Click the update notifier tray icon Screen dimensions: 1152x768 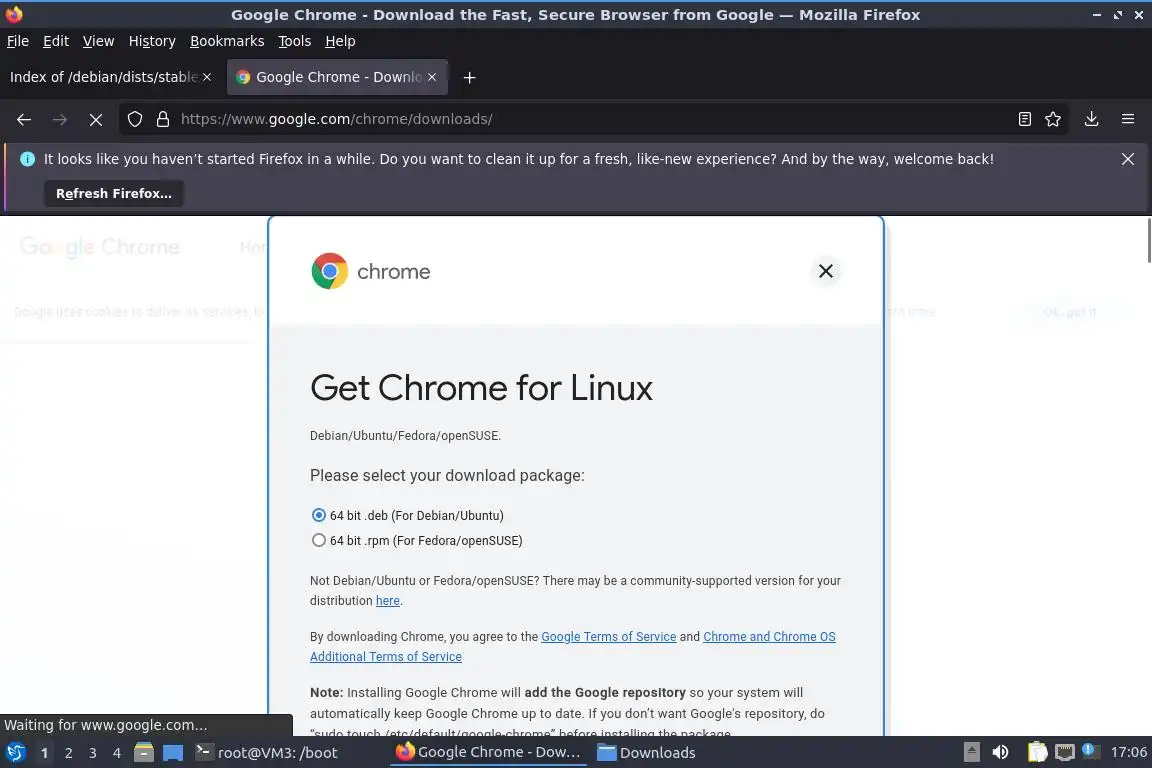tap(1090, 751)
